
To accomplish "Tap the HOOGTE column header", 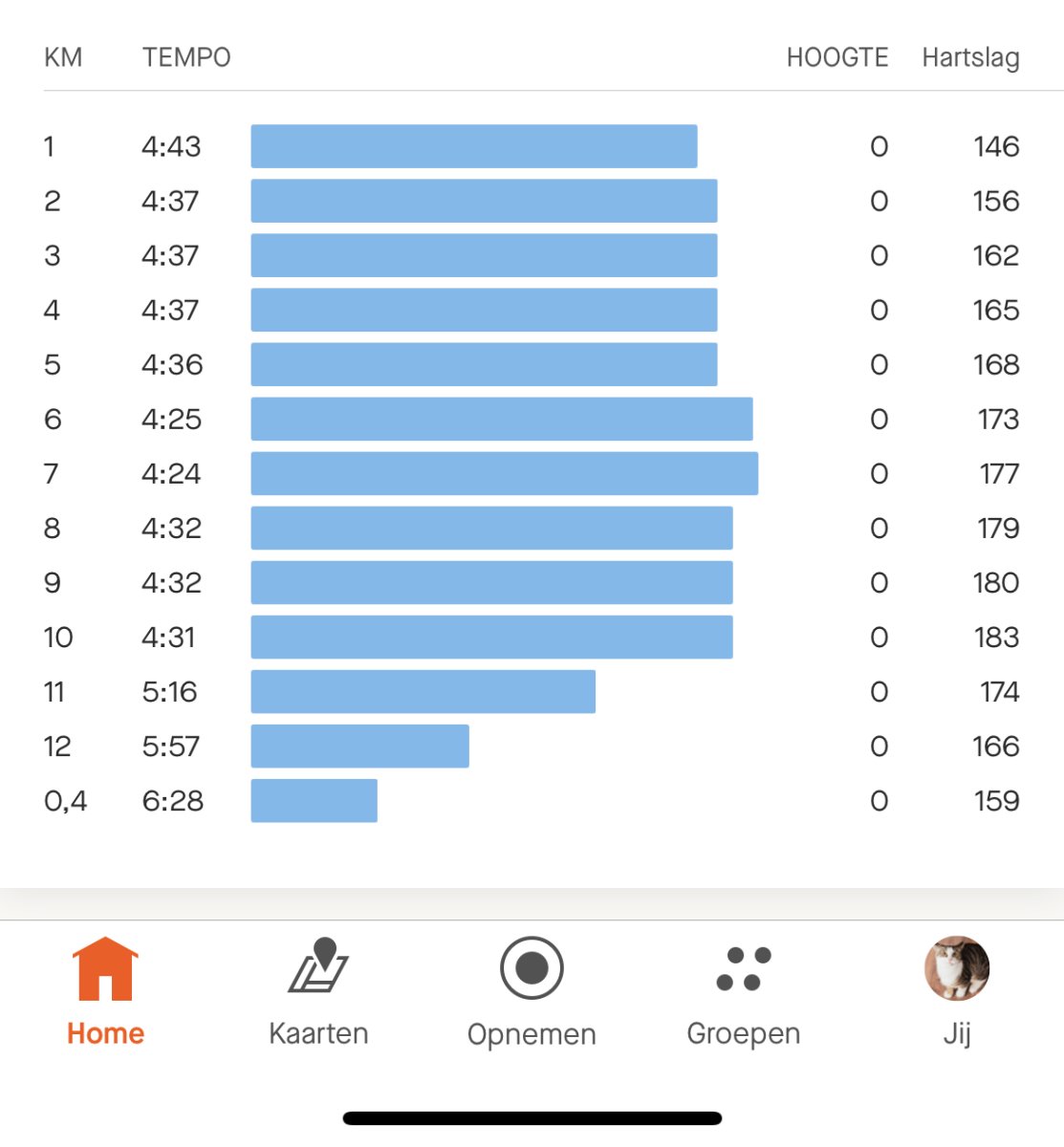I will 837,57.
